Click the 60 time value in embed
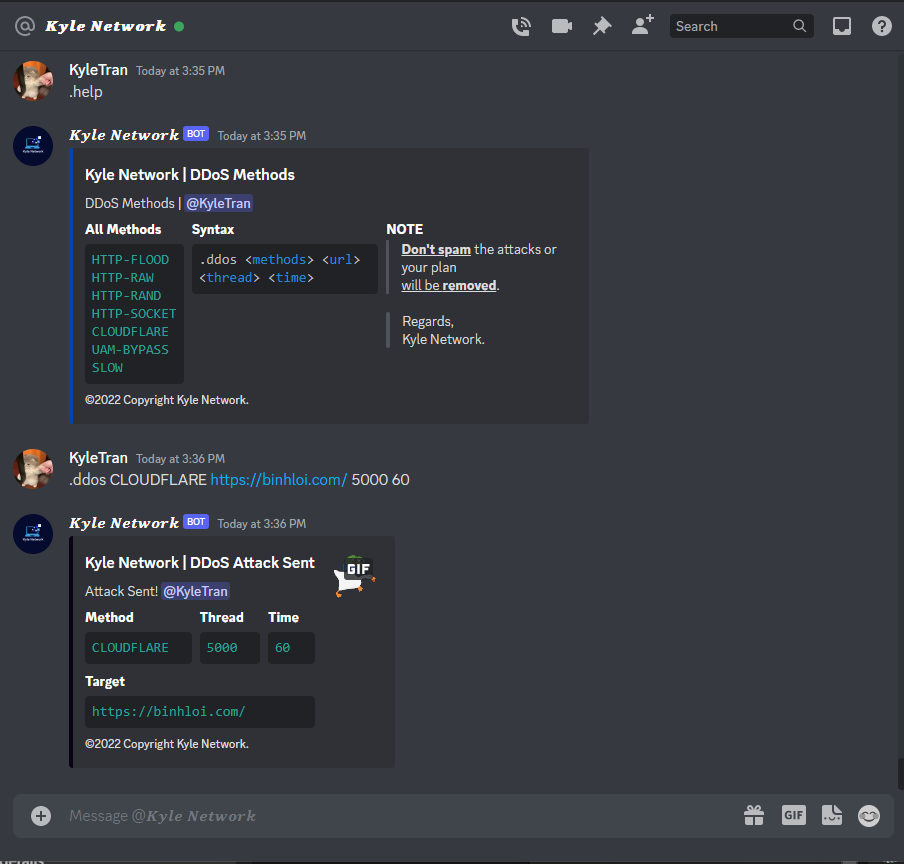 click(x=282, y=648)
